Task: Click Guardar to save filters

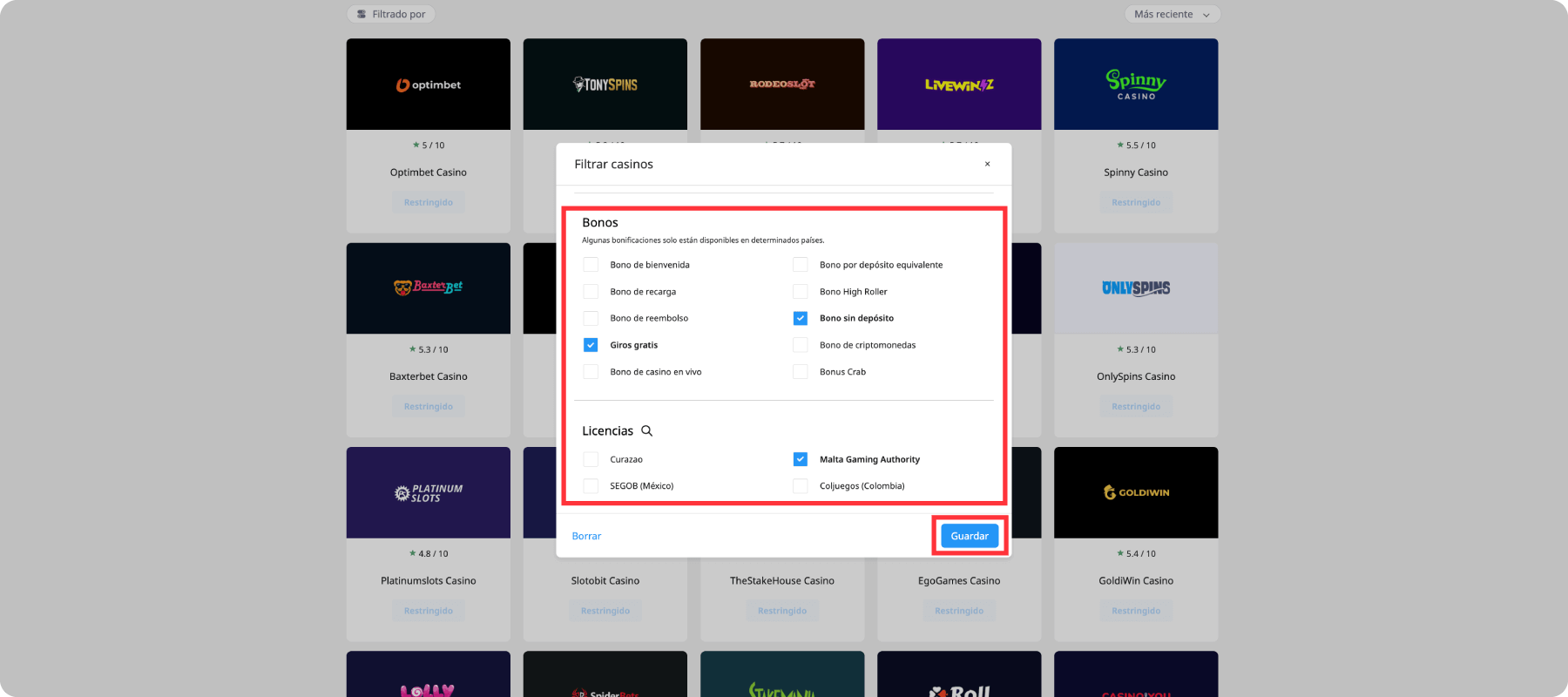Action: point(970,536)
